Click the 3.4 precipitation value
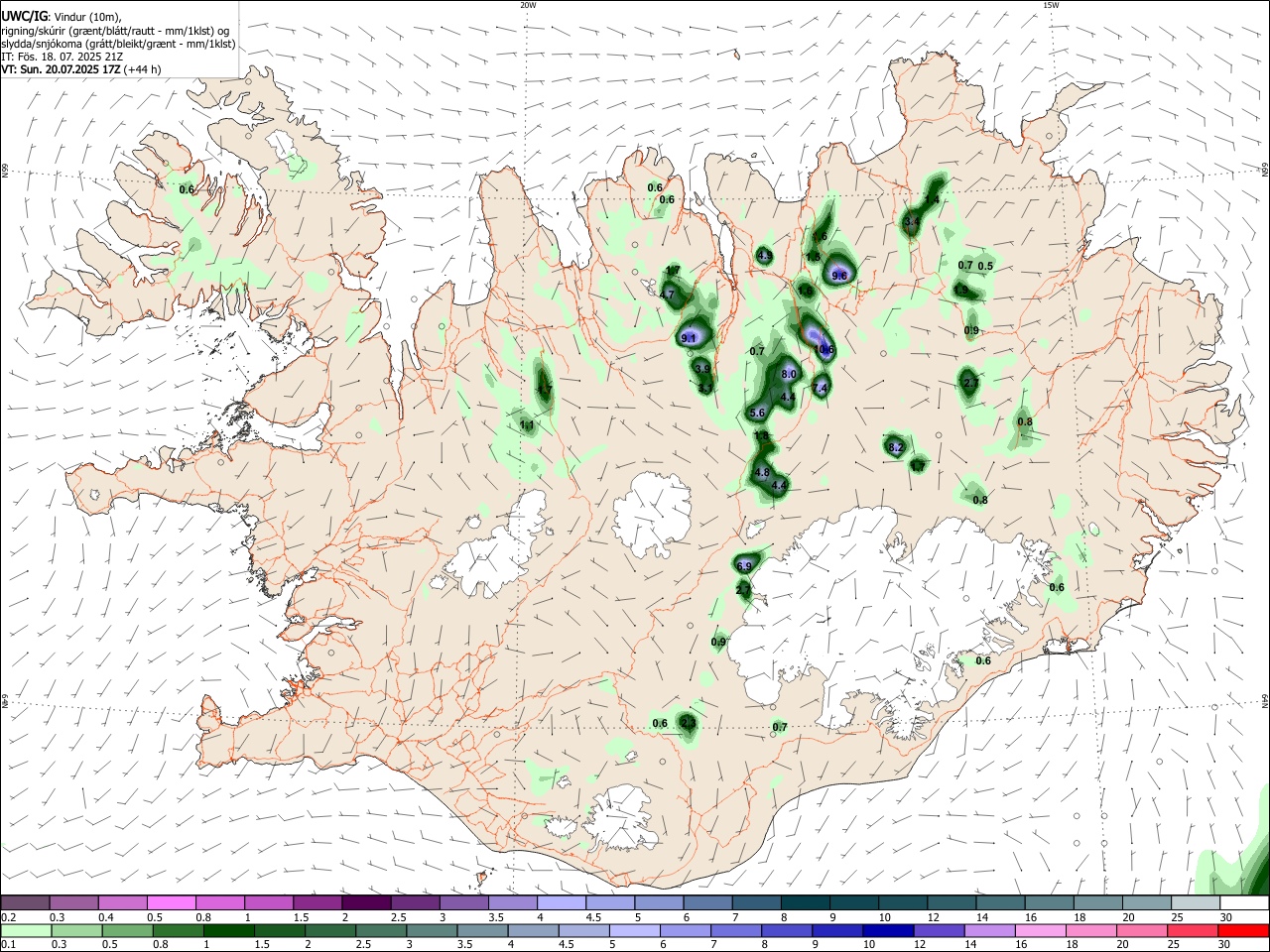 912,221
